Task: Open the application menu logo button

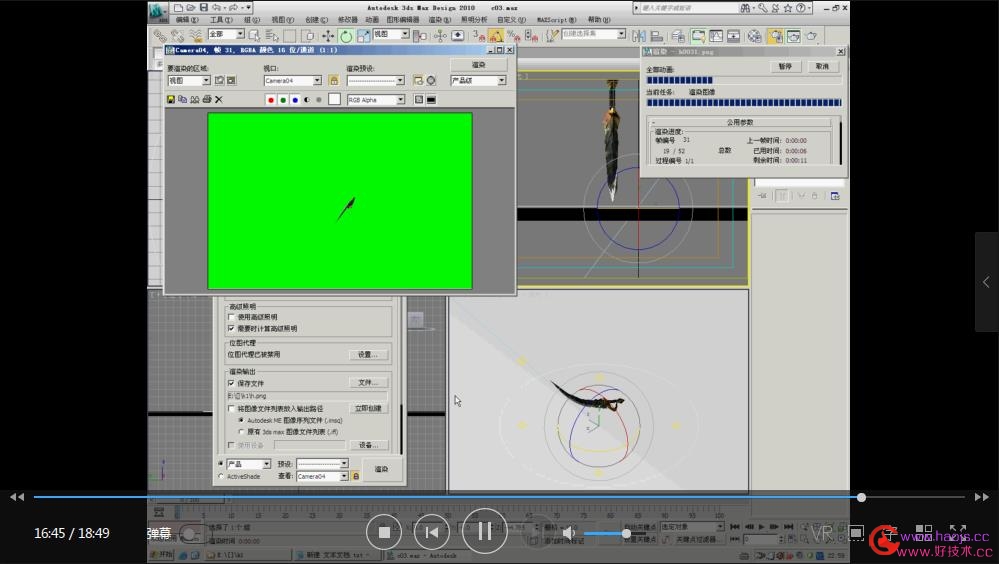Action: coord(157,11)
